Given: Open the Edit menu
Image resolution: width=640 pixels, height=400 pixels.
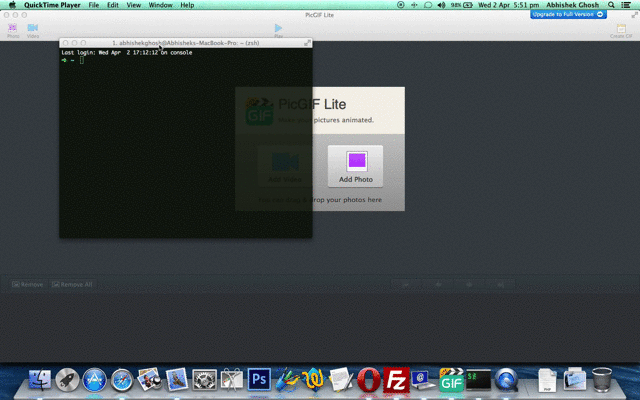Looking at the screenshot, I should tap(113, 5).
